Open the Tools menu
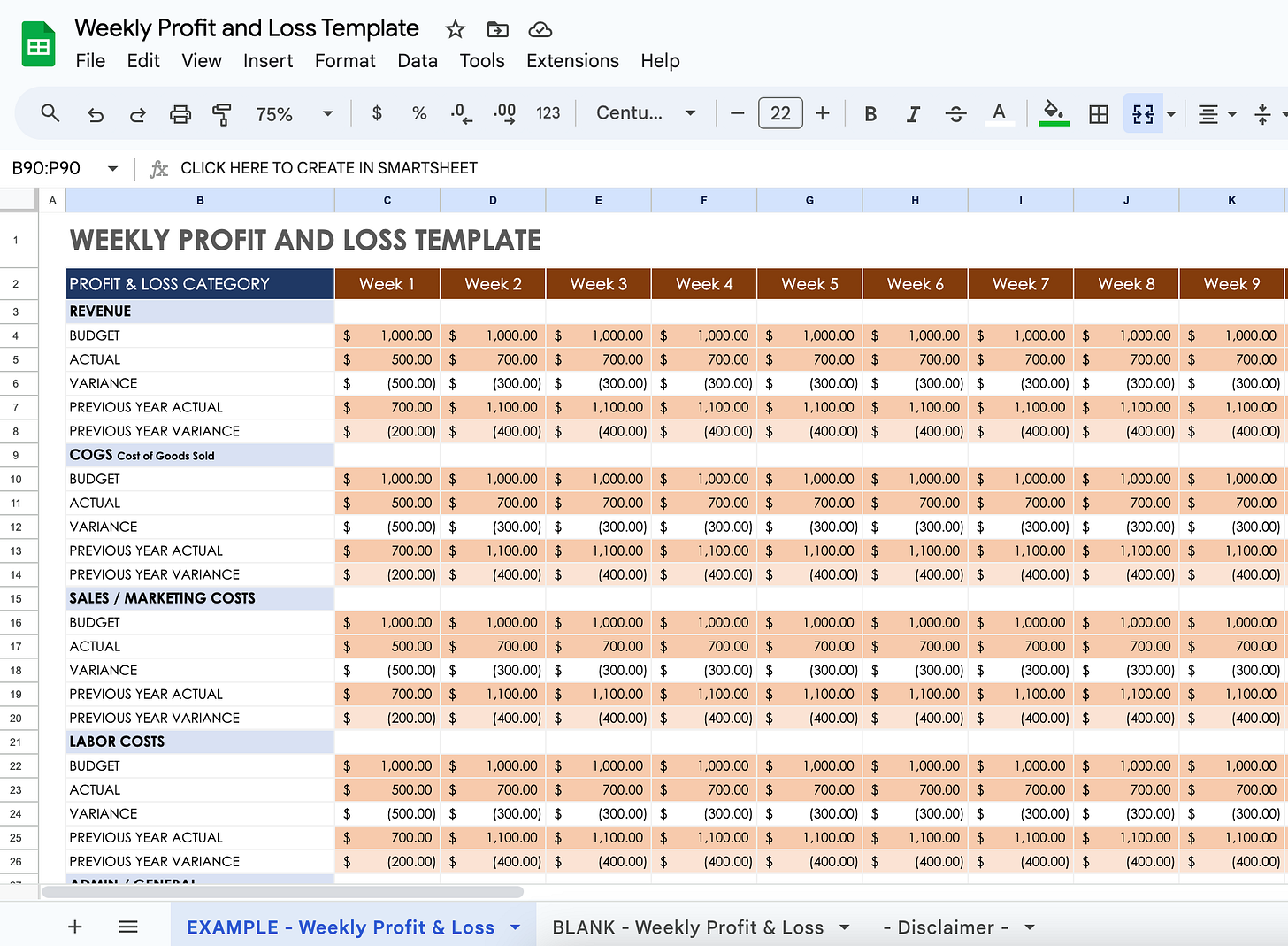The image size is (1288, 946). 482,61
